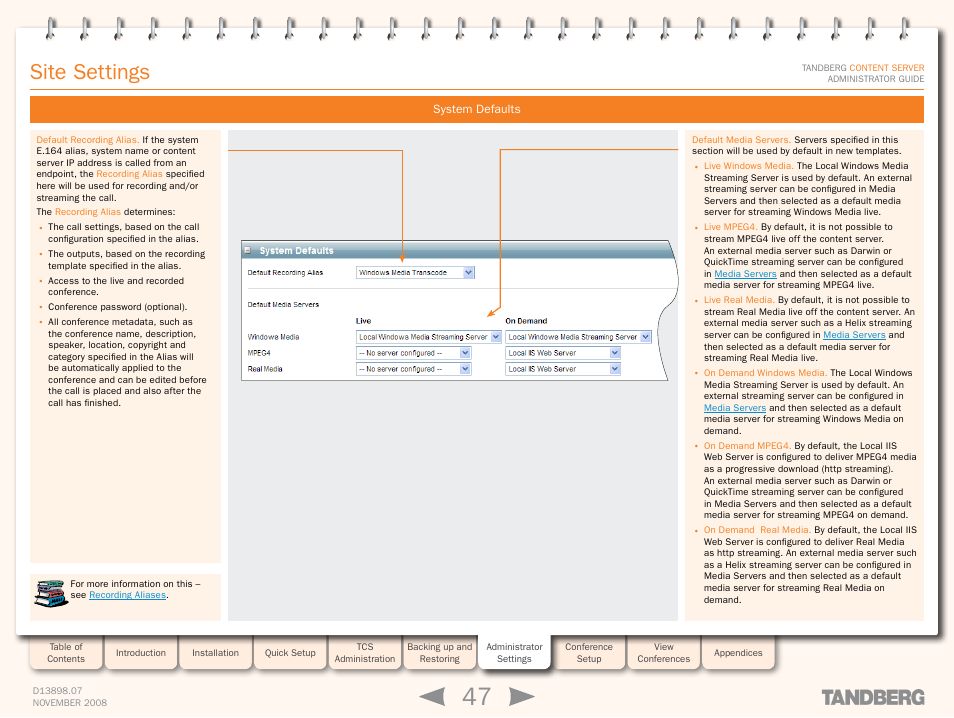954x718 pixels.
Task: Click document number D13898.07
Action: (x=57, y=691)
